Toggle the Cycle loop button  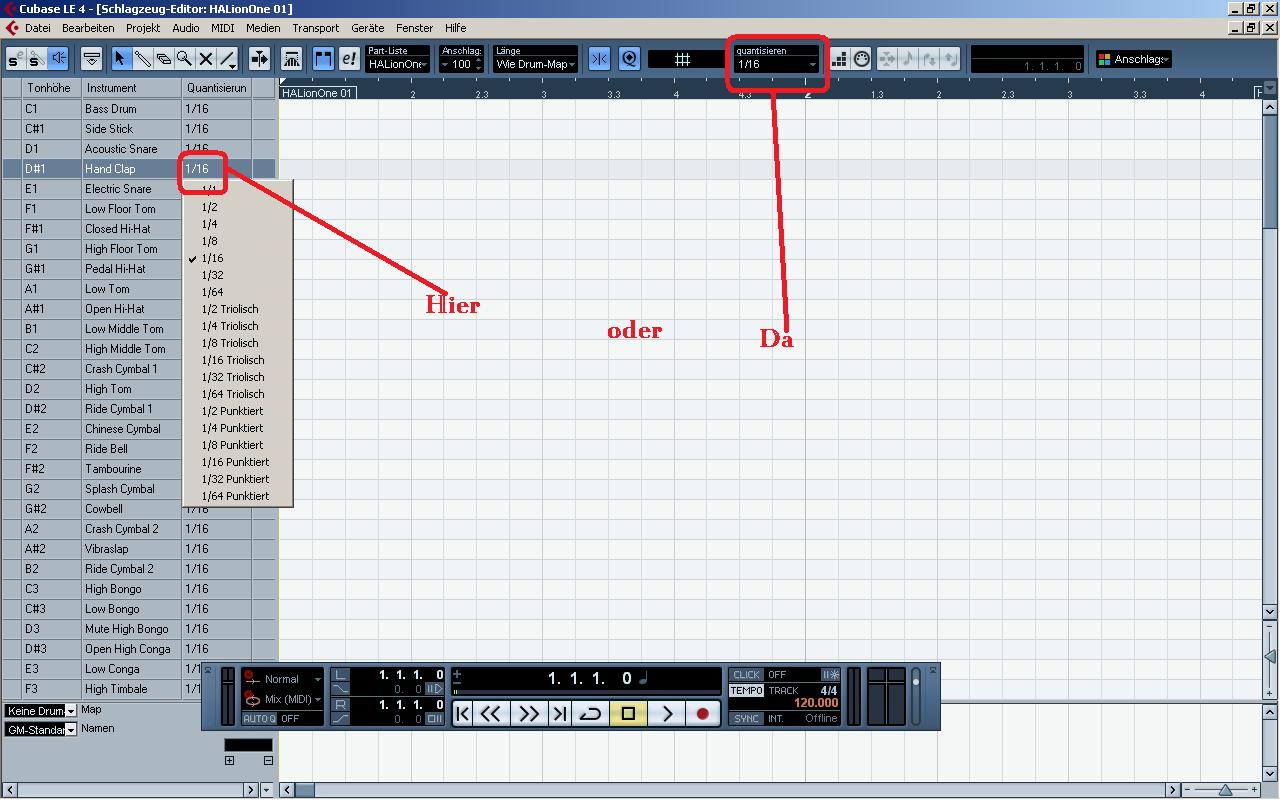590,713
